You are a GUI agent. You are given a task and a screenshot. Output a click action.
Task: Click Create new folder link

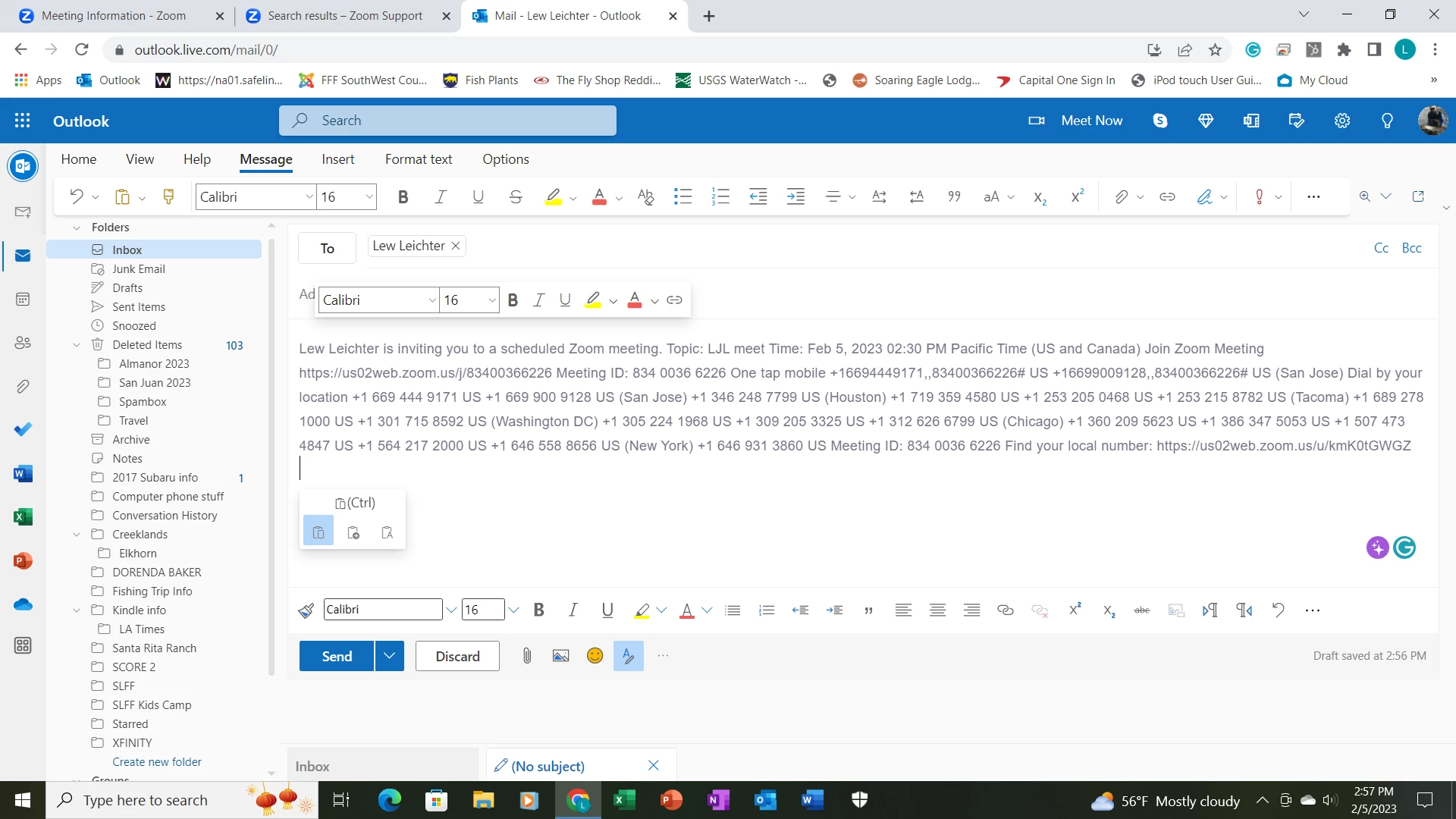point(157,762)
